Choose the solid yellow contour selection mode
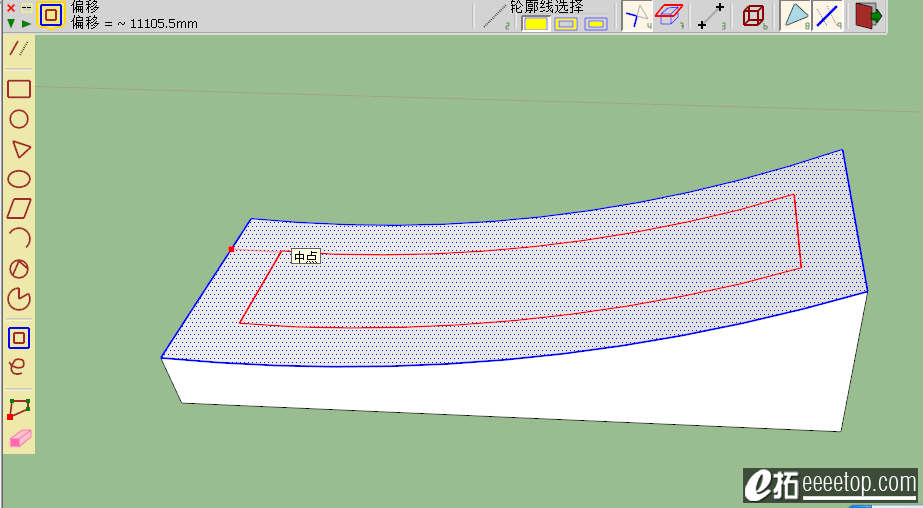Image resolution: width=923 pixels, height=508 pixels. point(536,24)
